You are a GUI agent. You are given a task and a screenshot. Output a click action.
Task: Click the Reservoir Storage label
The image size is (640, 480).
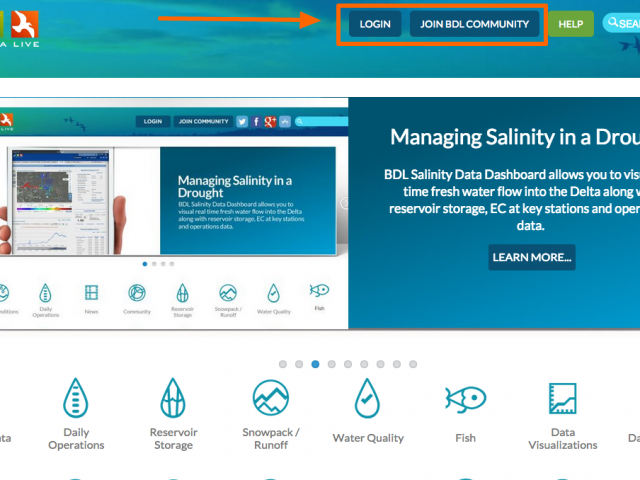coord(173,438)
